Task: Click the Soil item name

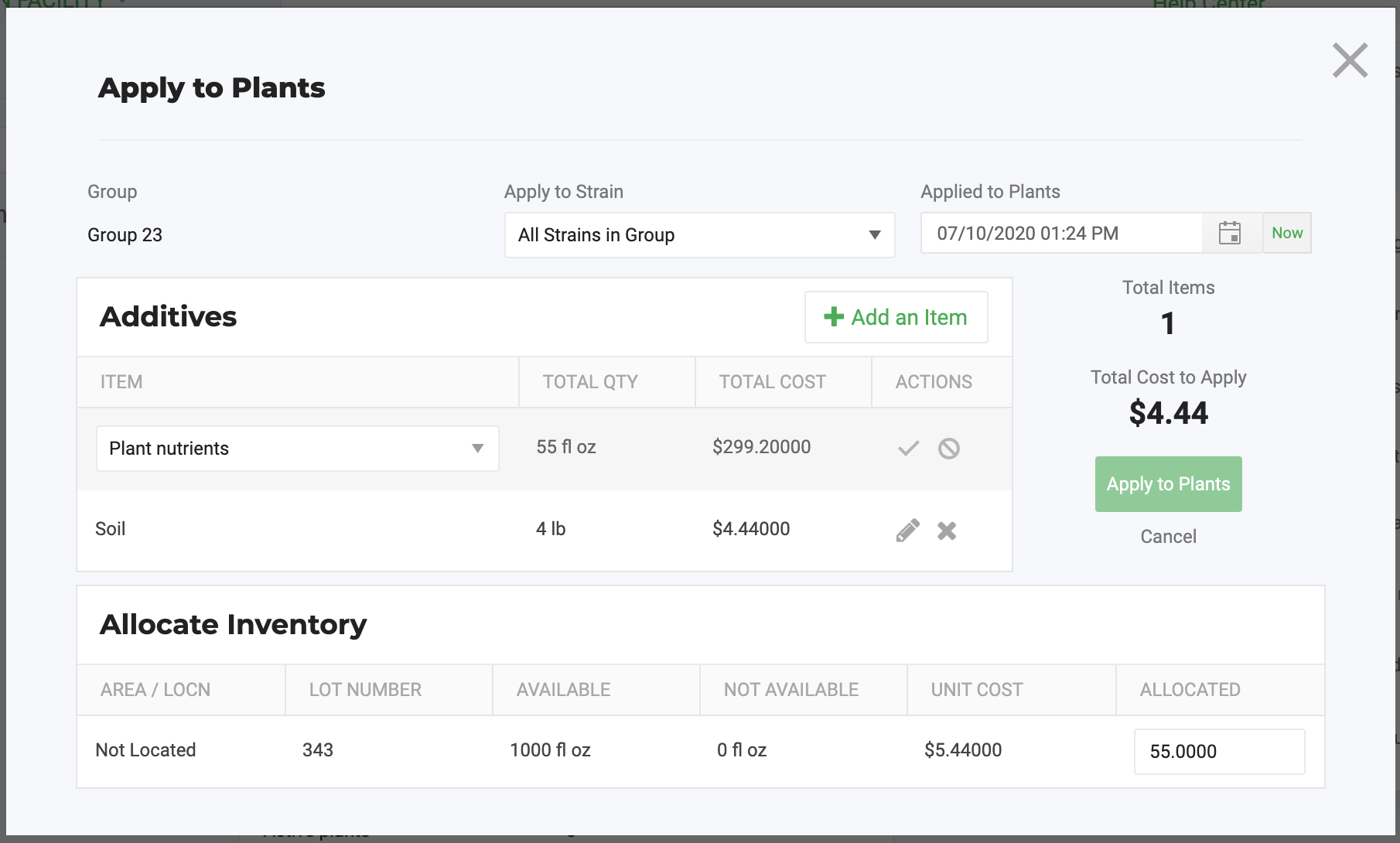Action: click(x=110, y=529)
